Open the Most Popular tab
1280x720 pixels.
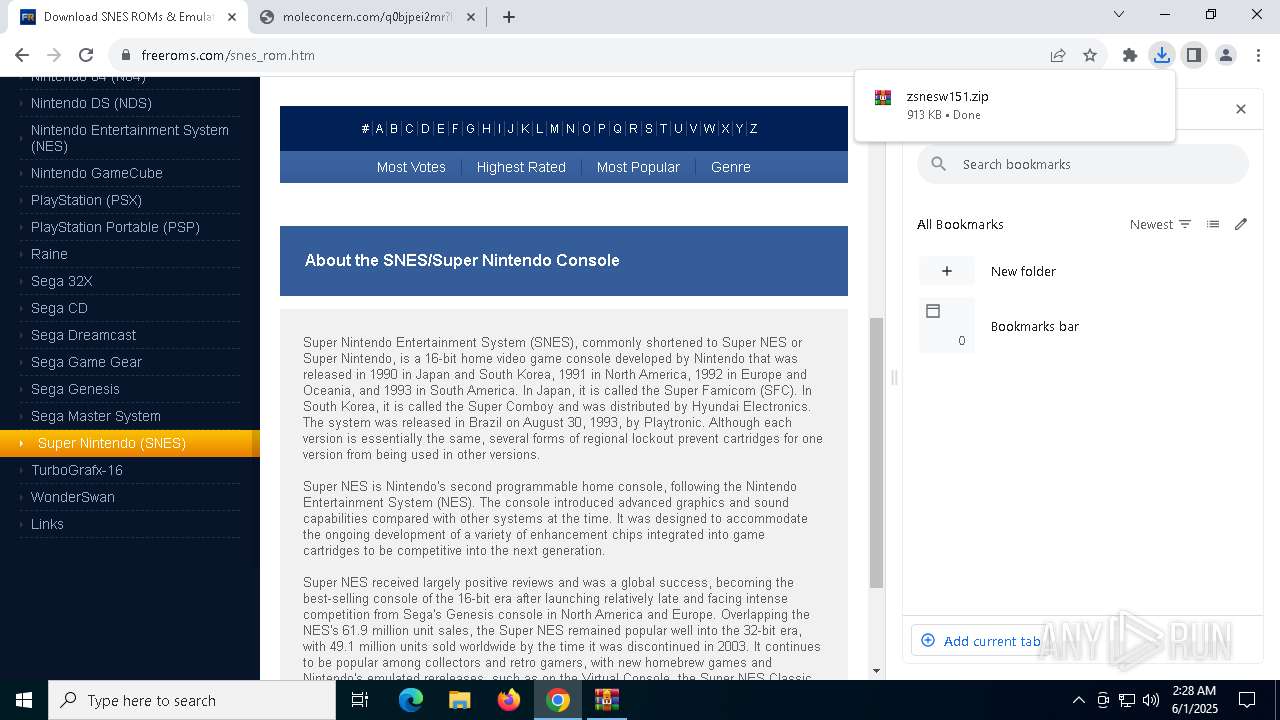pyautogui.click(x=638, y=167)
